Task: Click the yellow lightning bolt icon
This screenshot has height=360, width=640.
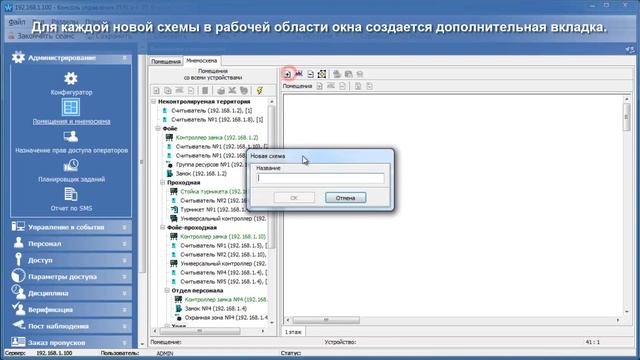Action: (x=259, y=90)
